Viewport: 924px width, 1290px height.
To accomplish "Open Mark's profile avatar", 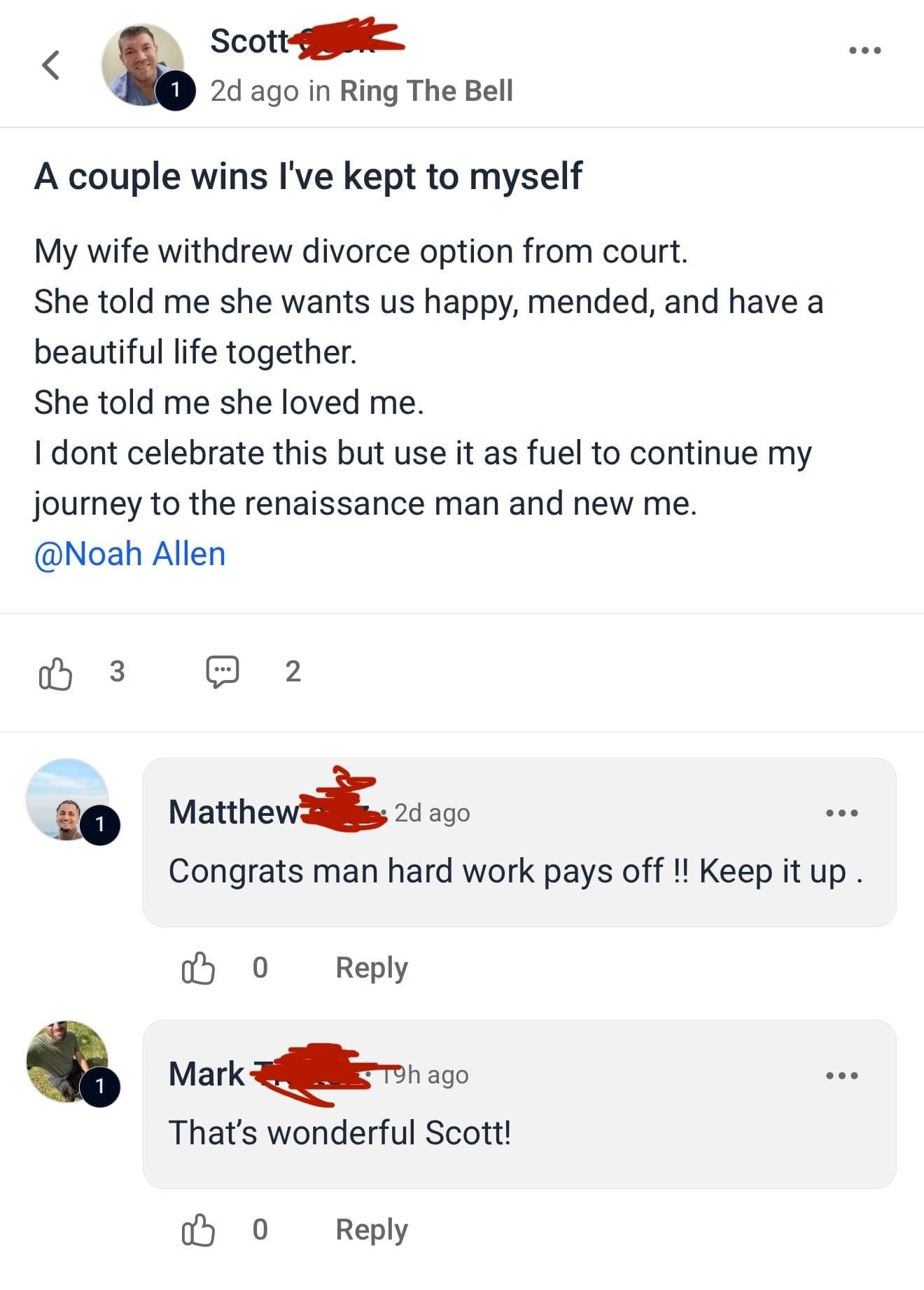I will point(66,1060).
